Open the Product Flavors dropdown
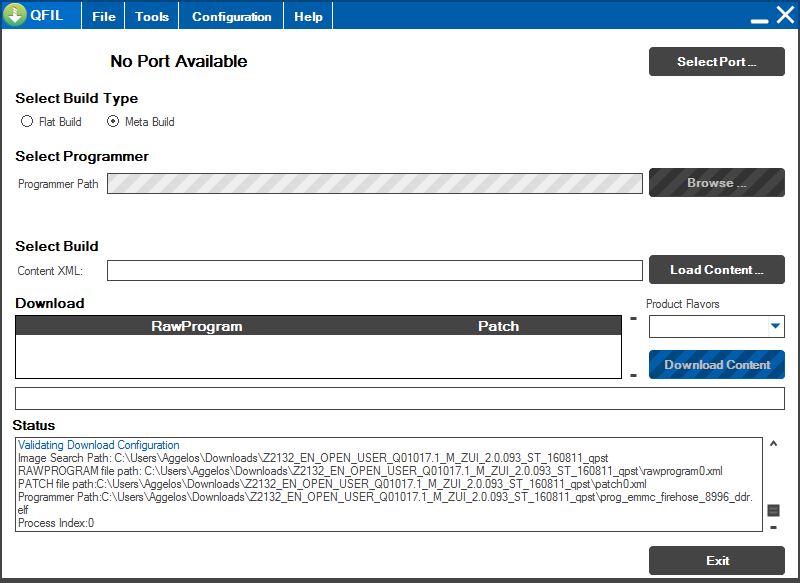Screen dimensions: 800x583 pos(776,326)
